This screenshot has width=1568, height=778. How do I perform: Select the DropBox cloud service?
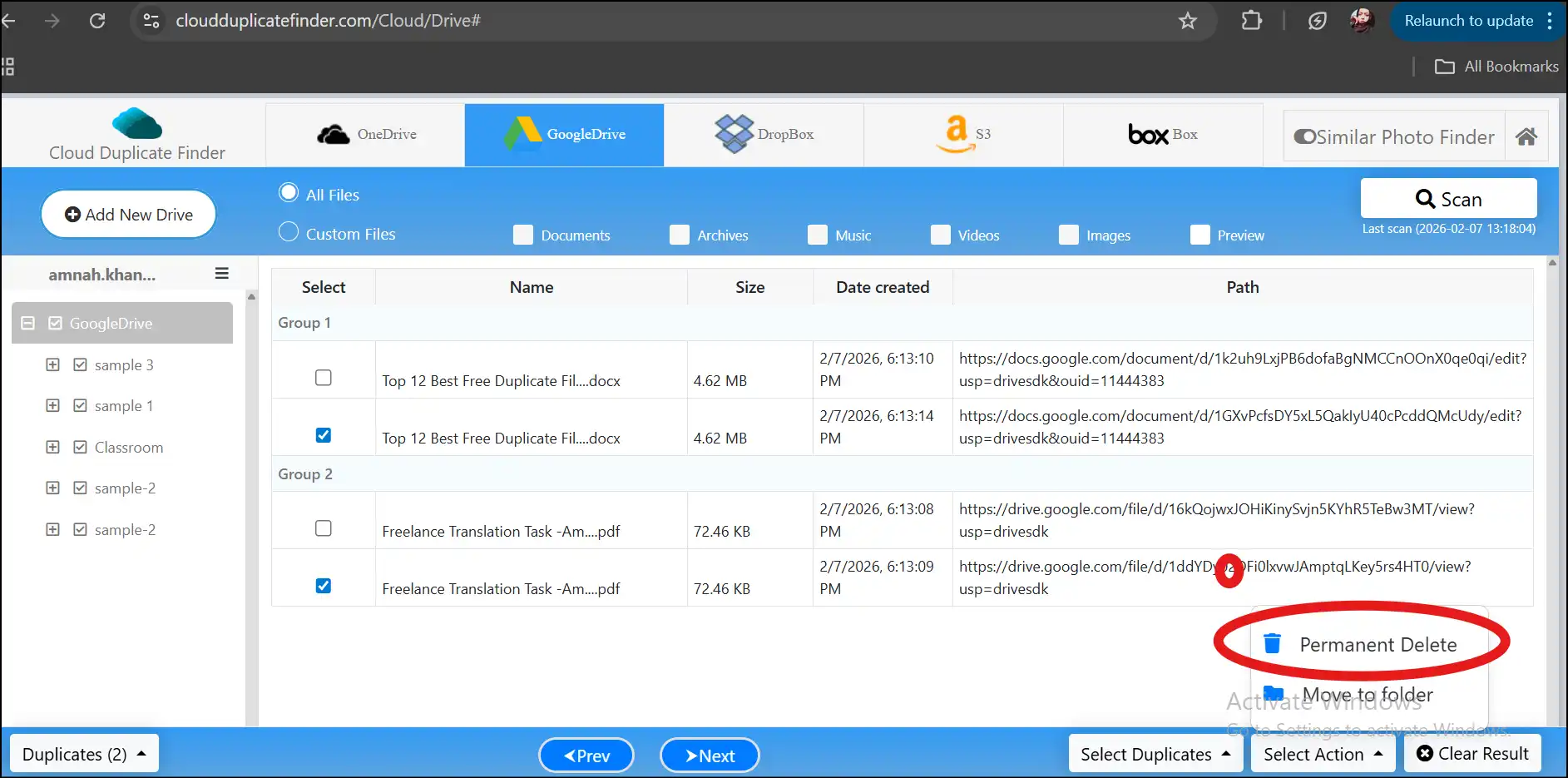[763, 134]
